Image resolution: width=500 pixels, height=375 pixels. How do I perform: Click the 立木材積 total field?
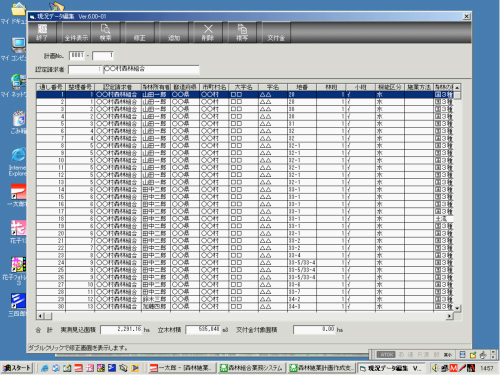(x=203, y=330)
